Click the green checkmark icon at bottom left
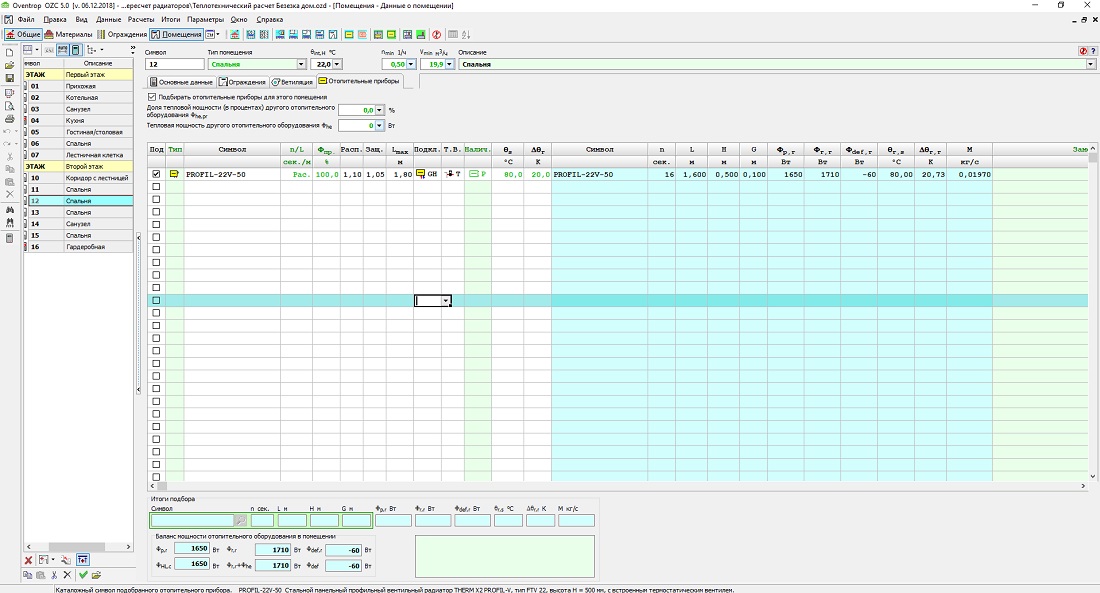The image size is (1100, 593). [83, 575]
